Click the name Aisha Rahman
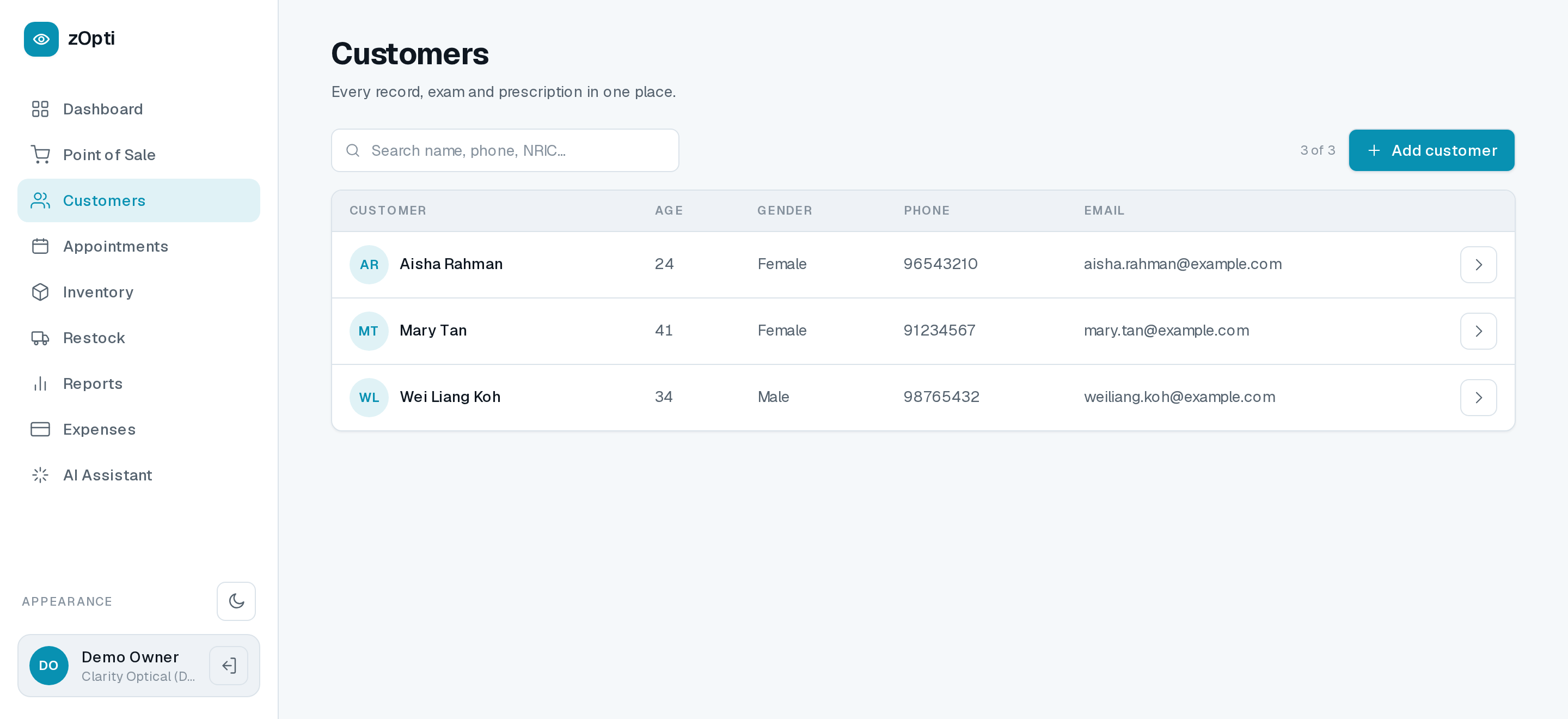1568x719 pixels. (x=451, y=264)
